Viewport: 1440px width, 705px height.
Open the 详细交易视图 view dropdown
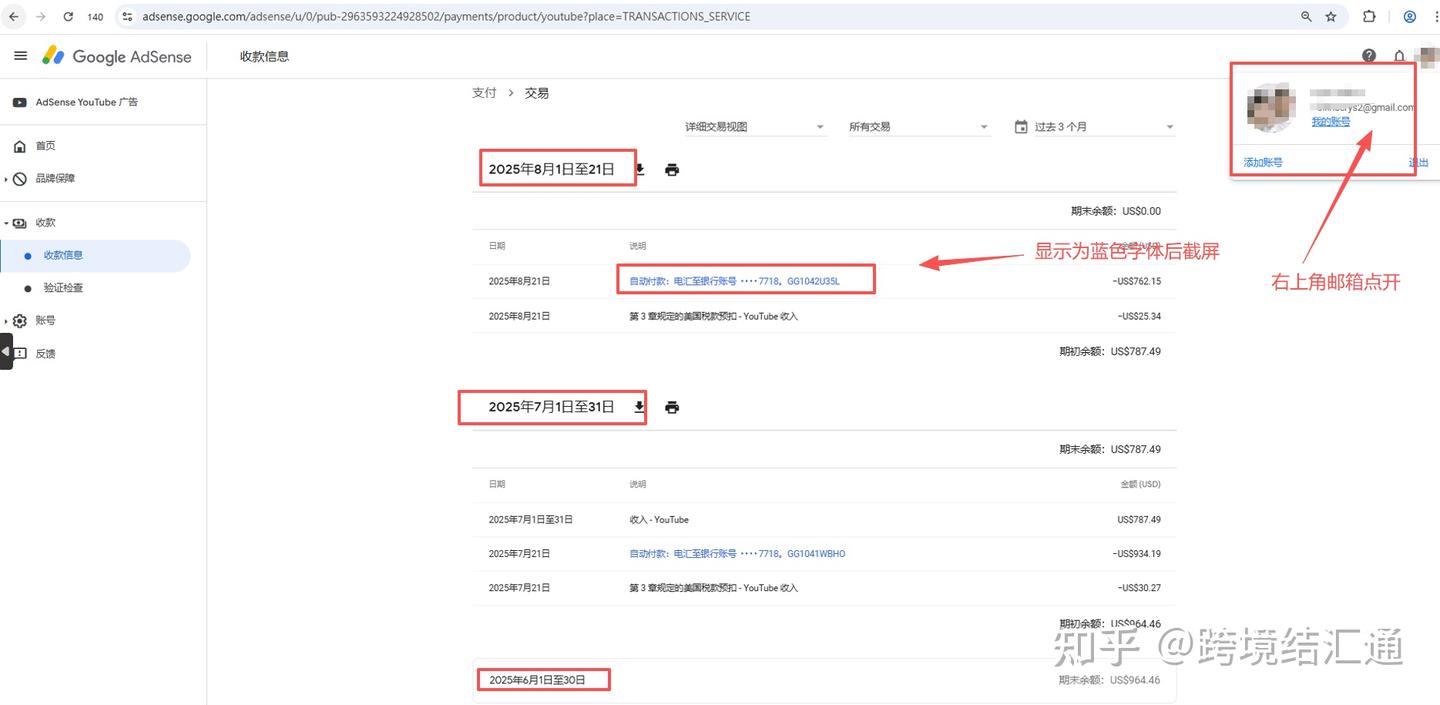pos(755,127)
